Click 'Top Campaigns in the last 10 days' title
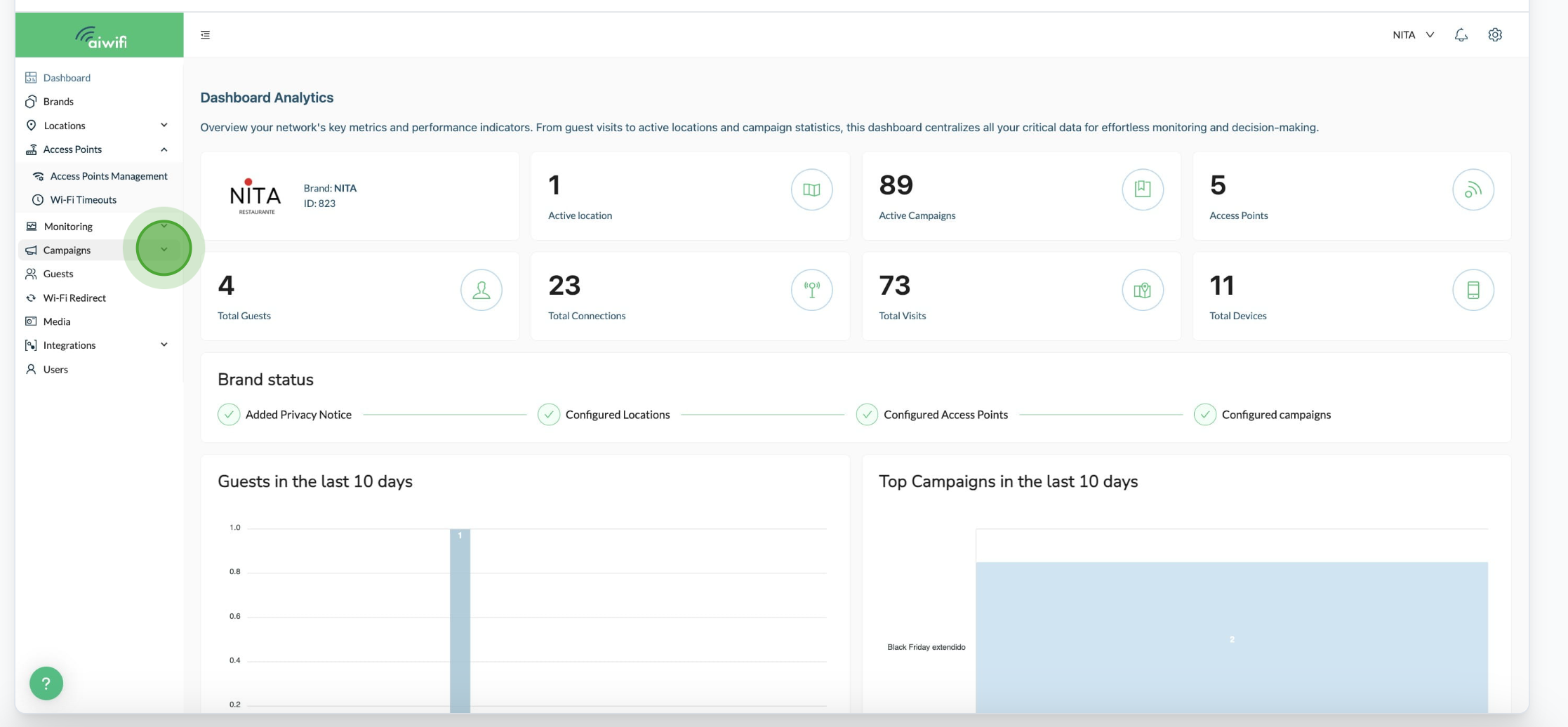Image resolution: width=1568 pixels, height=727 pixels. pyautogui.click(x=1008, y=481)
